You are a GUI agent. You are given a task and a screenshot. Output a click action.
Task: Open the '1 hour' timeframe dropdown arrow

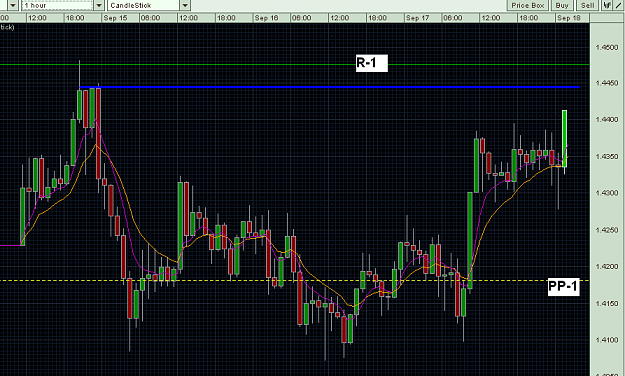click(99, 5)
